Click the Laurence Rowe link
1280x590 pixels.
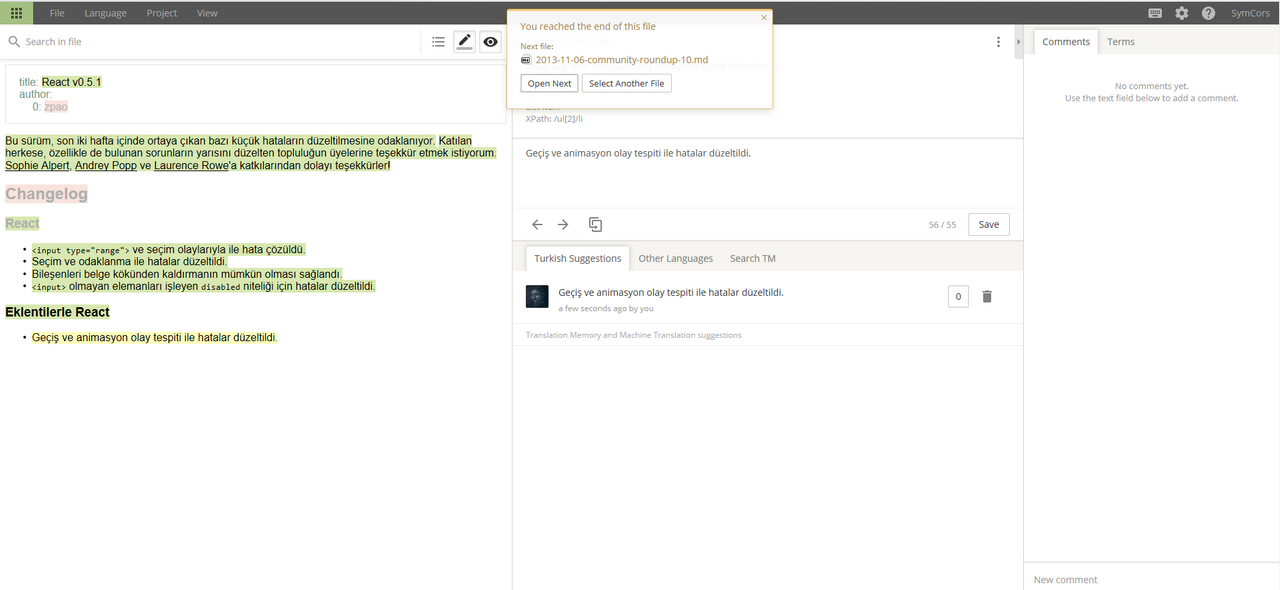tap(192, 166)
